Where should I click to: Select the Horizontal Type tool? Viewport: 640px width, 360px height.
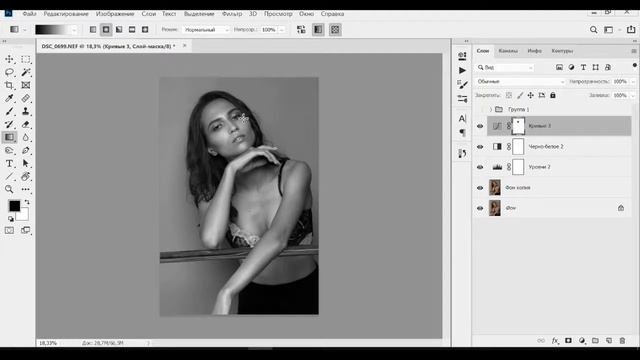[9, 164]
